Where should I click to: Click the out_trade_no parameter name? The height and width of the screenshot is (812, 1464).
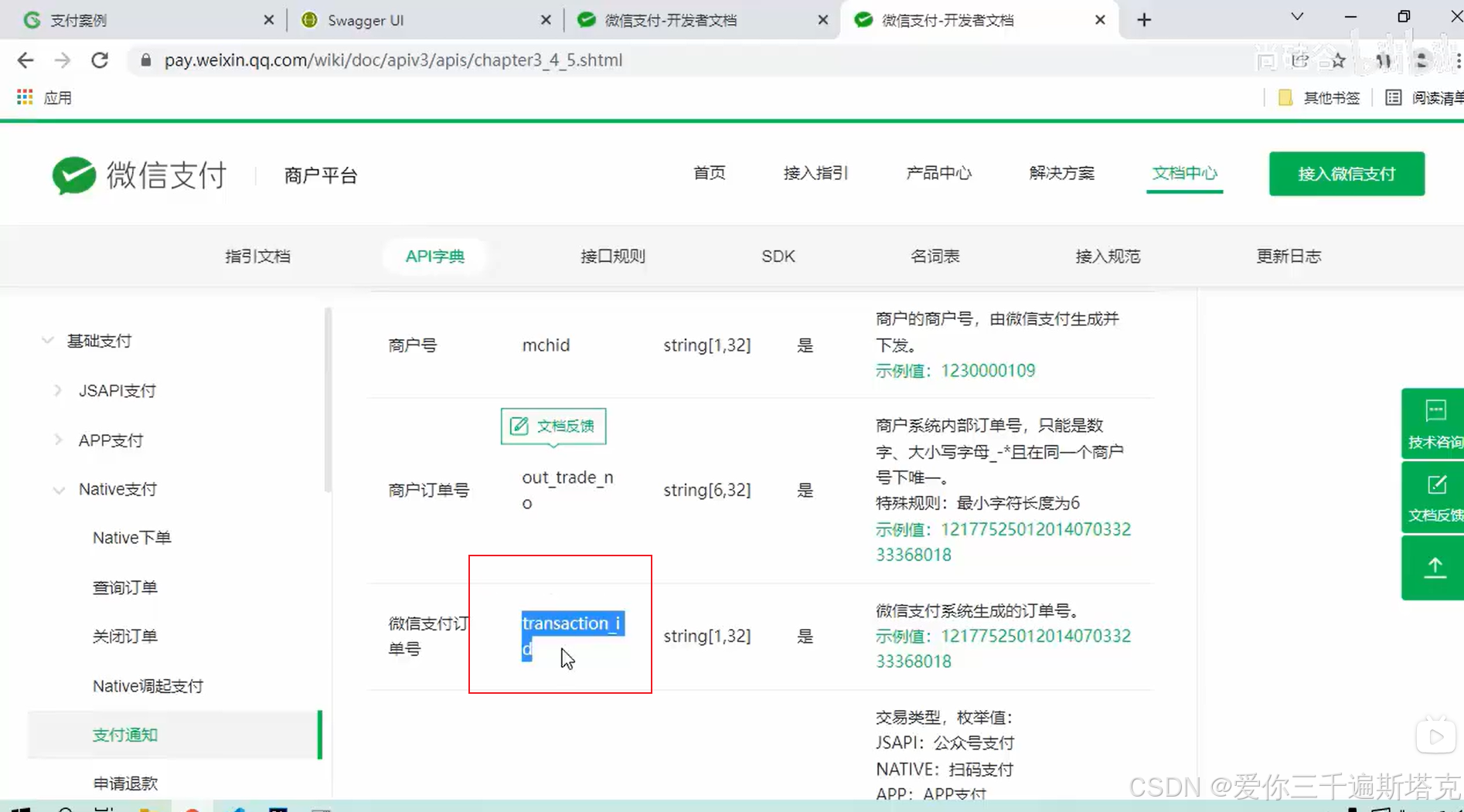coord(567,490)
